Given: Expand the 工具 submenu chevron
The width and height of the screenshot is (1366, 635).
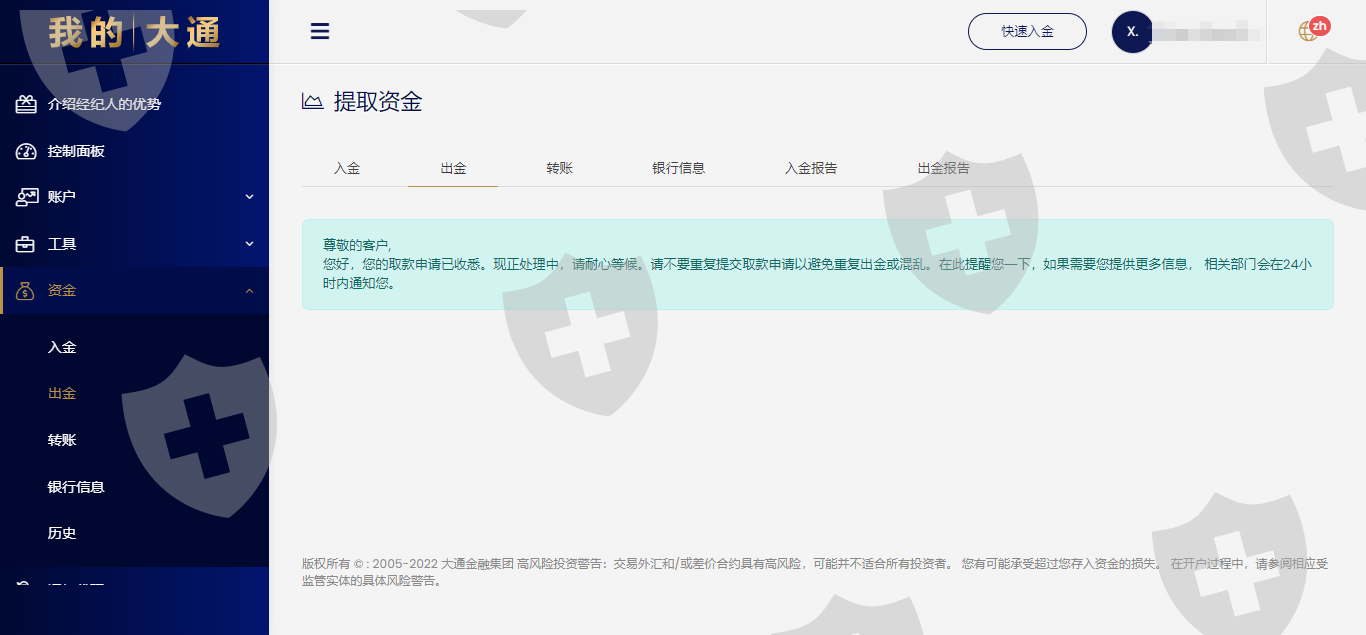Looking at the screenshot, I should point(249,244).
